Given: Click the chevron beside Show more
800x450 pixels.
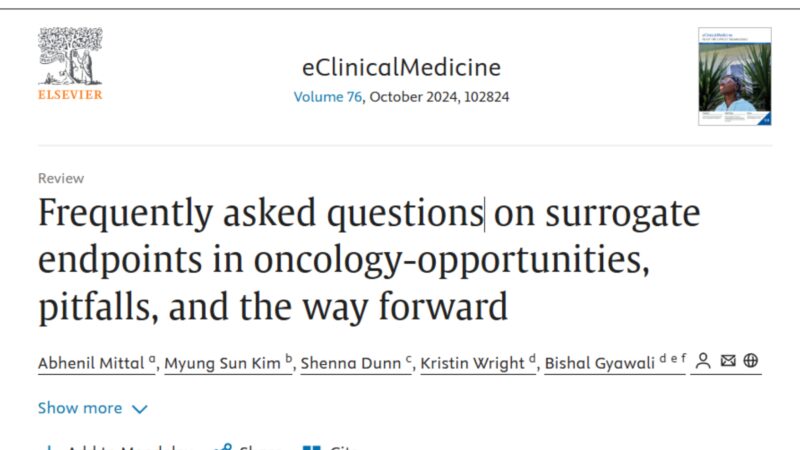Looking at the screenshot, I should click(140, 409).
